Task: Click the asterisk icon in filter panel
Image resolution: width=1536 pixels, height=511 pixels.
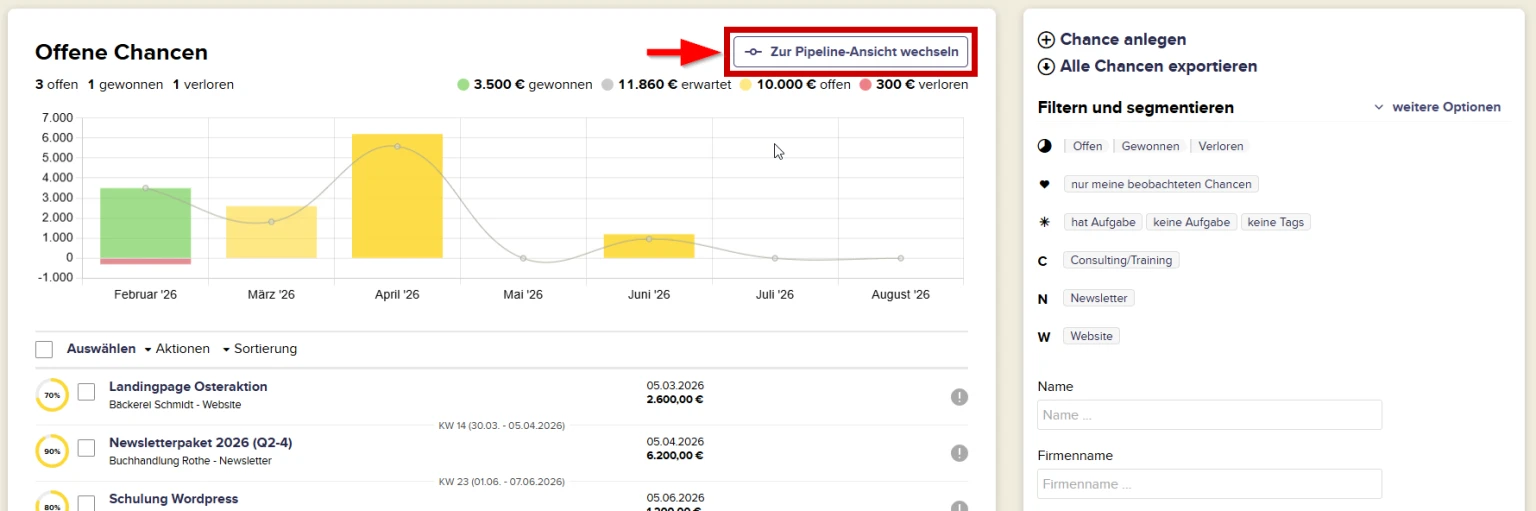Action: tap(1044, 222)
